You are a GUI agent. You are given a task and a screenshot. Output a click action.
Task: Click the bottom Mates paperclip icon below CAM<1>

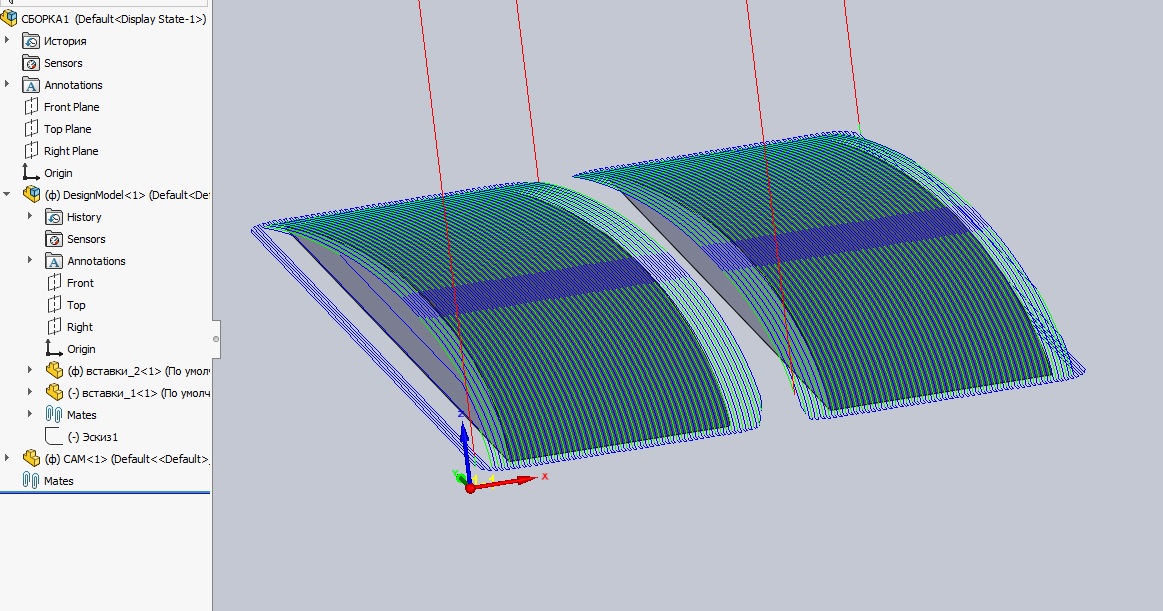(x=30, y=480)
